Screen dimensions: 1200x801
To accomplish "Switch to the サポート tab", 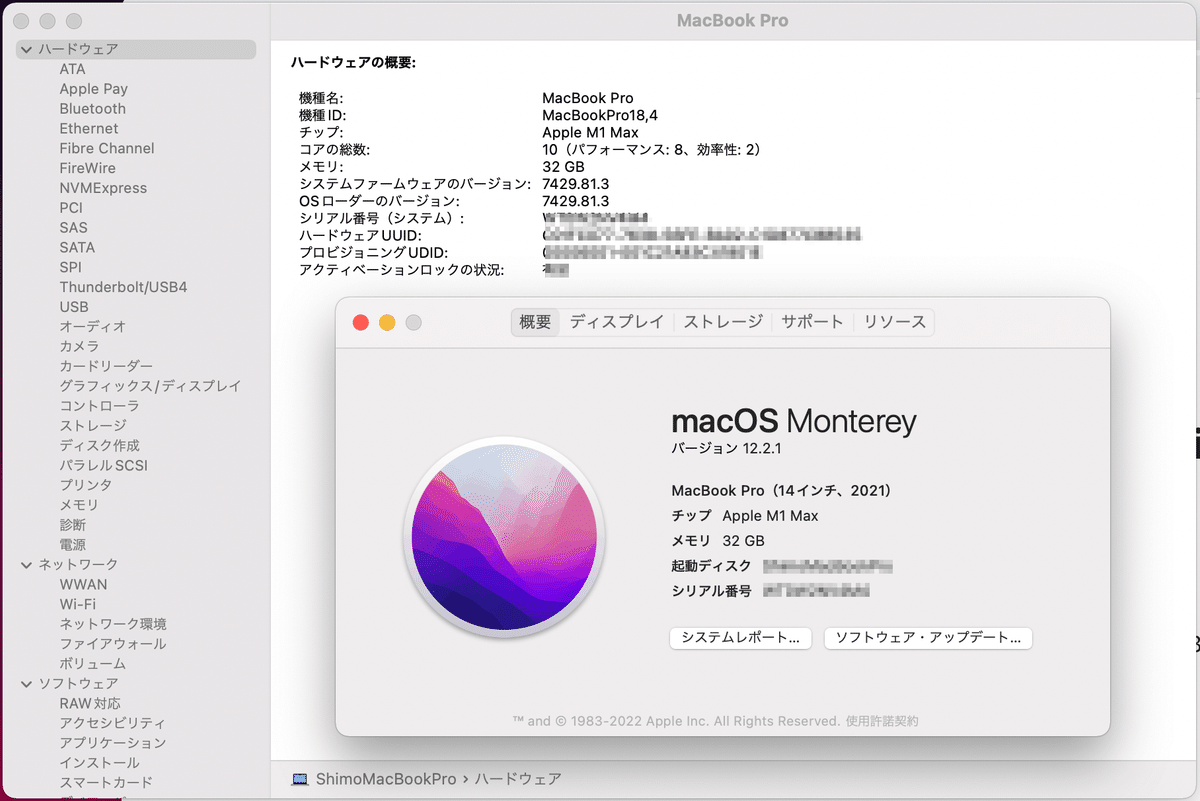I will (x=812, y=322).
